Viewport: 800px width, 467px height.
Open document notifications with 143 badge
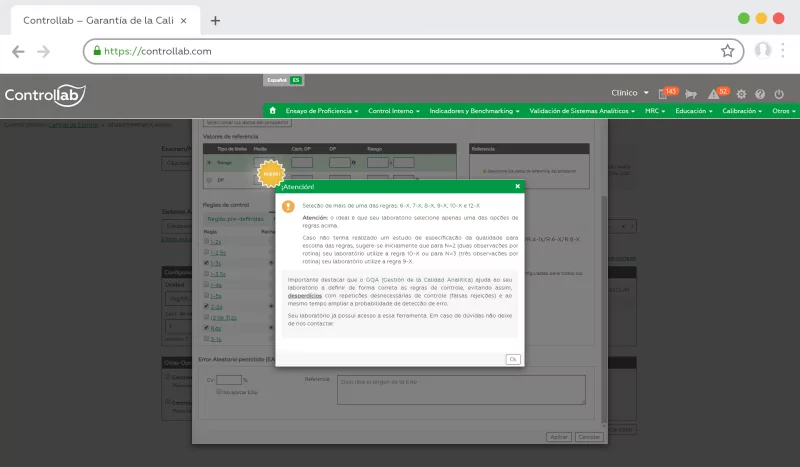tap(663, 93)
